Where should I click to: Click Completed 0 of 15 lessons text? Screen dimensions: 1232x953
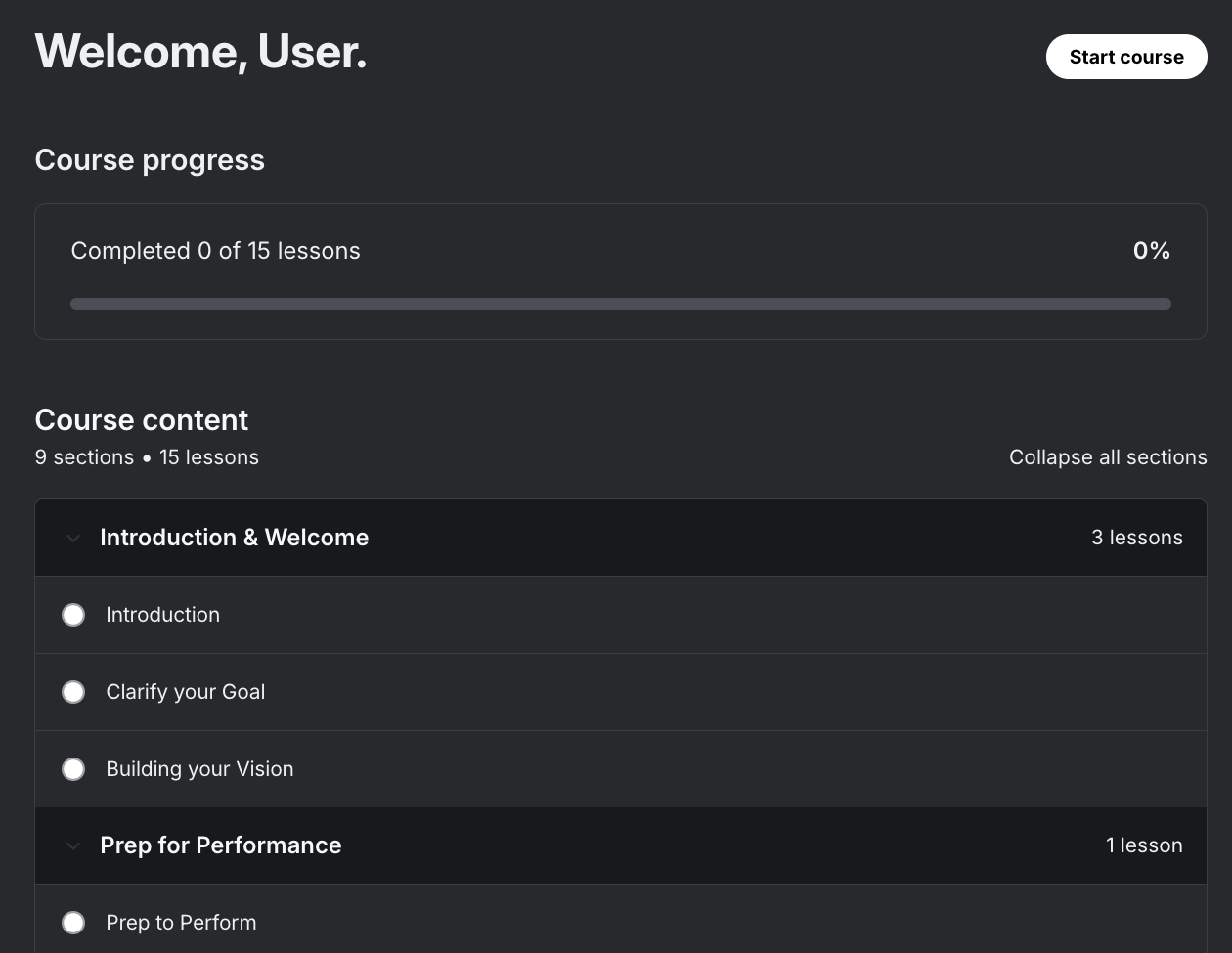(x=216, y=251)
